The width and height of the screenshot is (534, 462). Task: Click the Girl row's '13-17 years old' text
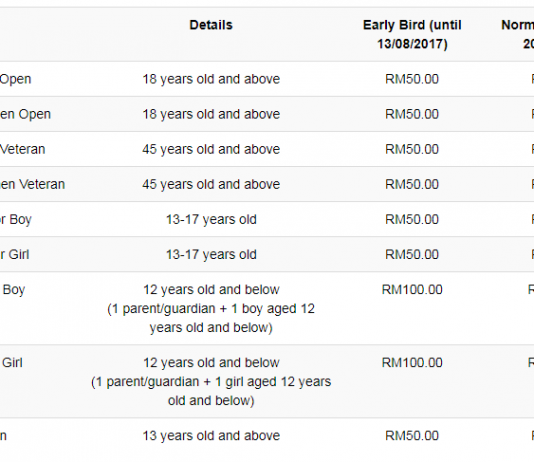pos(211,254)
